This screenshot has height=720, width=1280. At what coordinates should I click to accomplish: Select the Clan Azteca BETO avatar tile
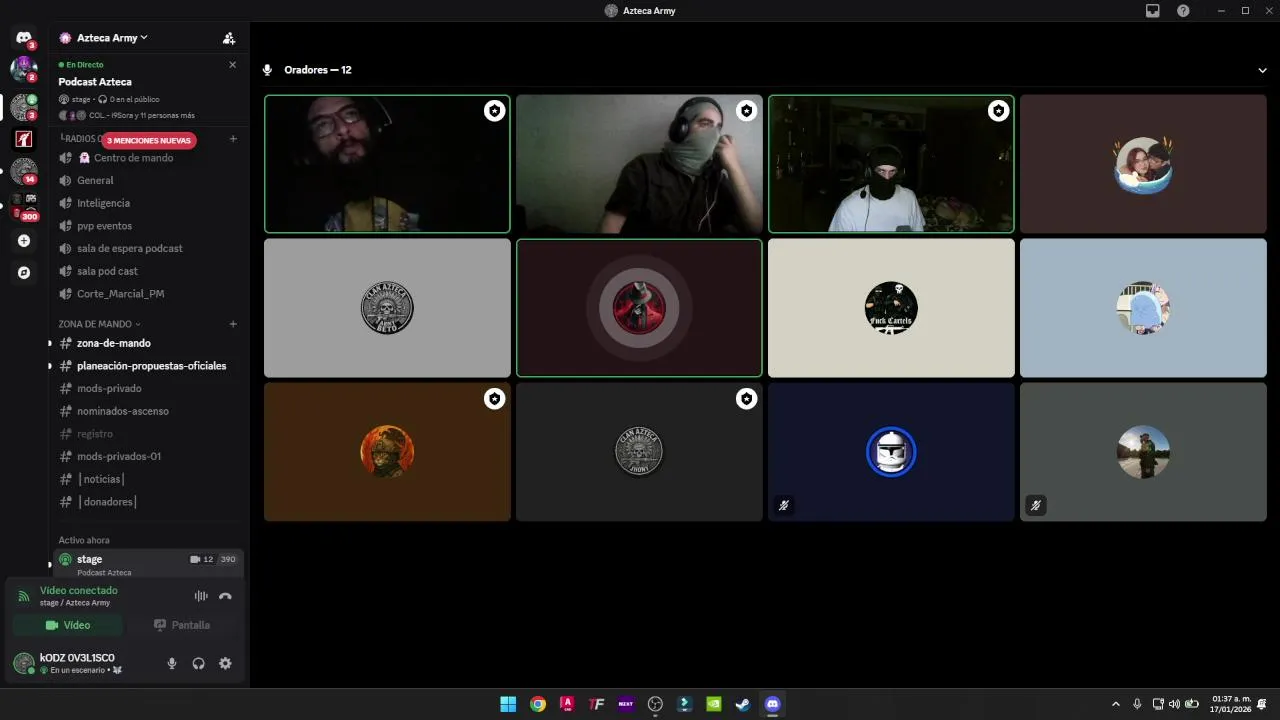tap(387, 308)
